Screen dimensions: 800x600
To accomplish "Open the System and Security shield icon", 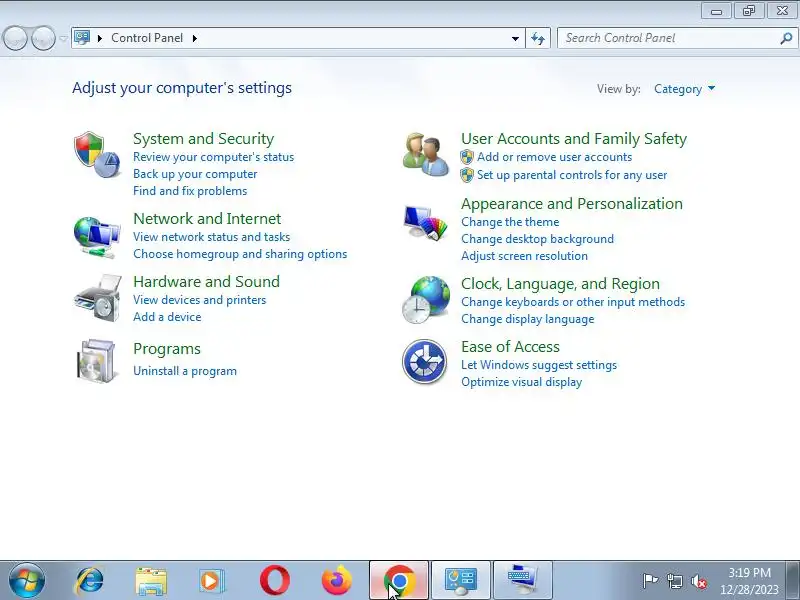I will [x=97, y=155].
